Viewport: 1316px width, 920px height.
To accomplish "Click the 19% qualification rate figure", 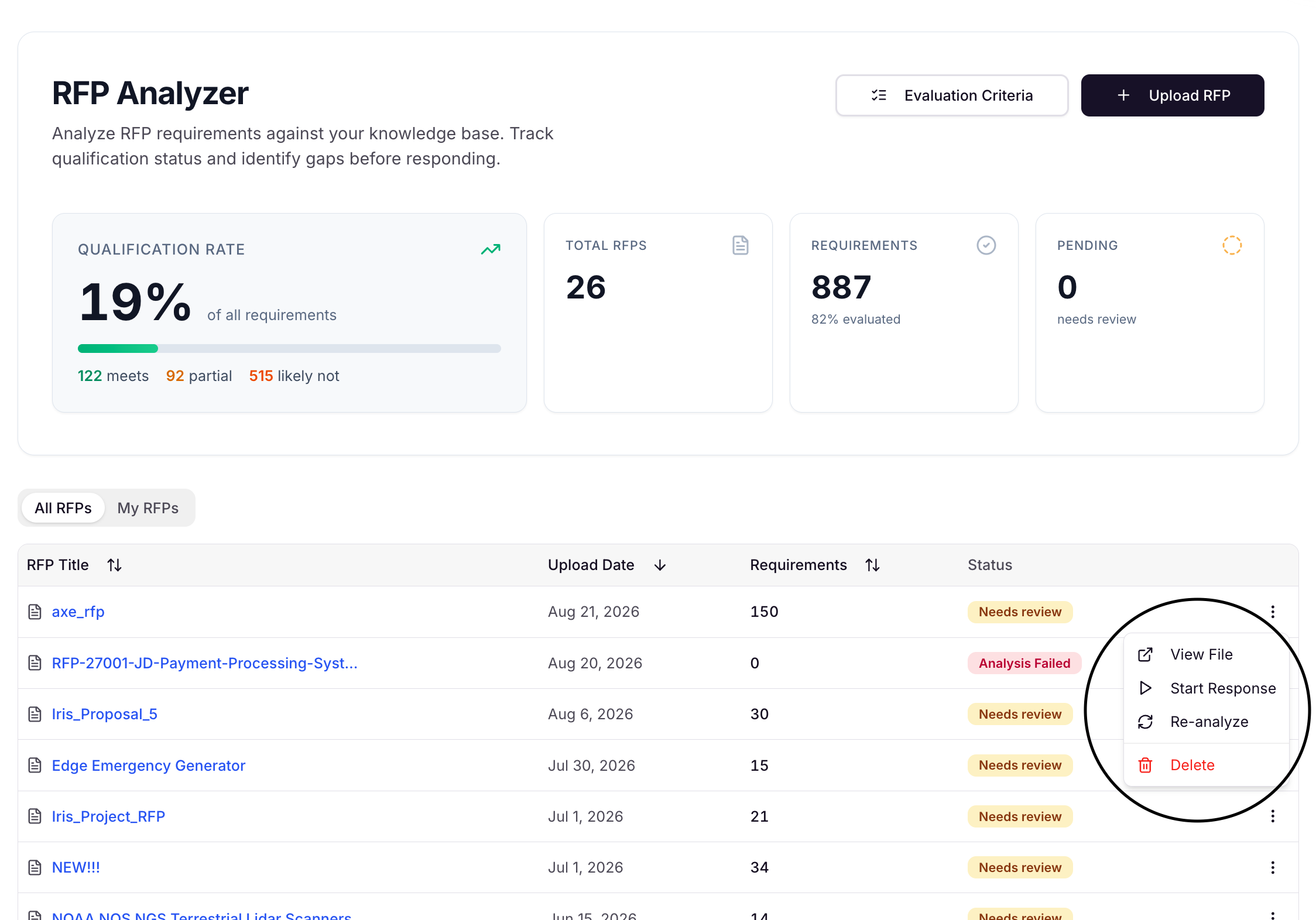I will pos(135,302).
